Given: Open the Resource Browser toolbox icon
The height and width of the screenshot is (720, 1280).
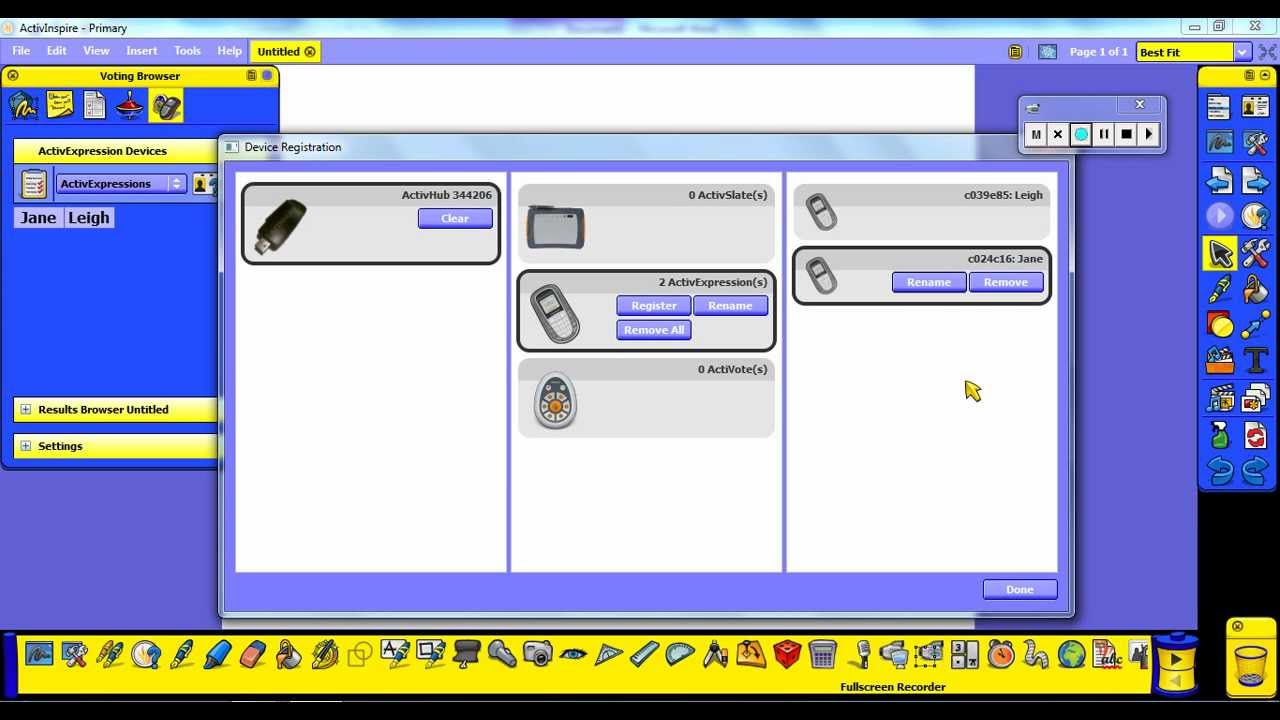Looking at the screenshot, I should (x=1219, y=361).
